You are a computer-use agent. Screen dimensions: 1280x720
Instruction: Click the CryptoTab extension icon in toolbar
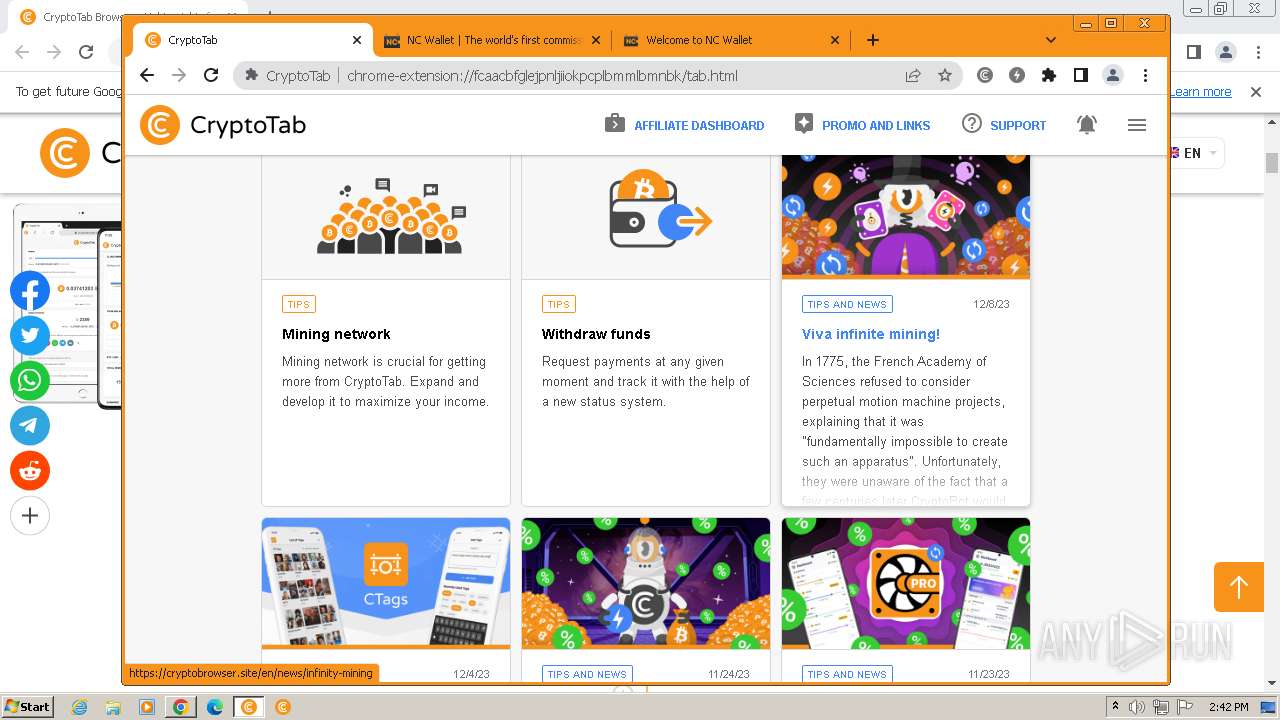985,75
